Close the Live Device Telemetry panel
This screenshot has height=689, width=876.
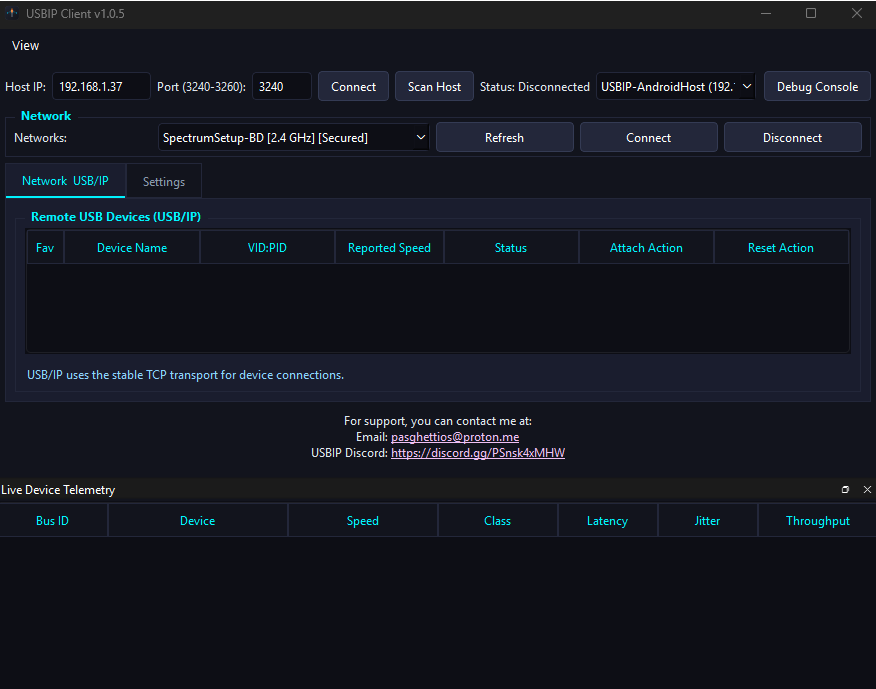867,490
